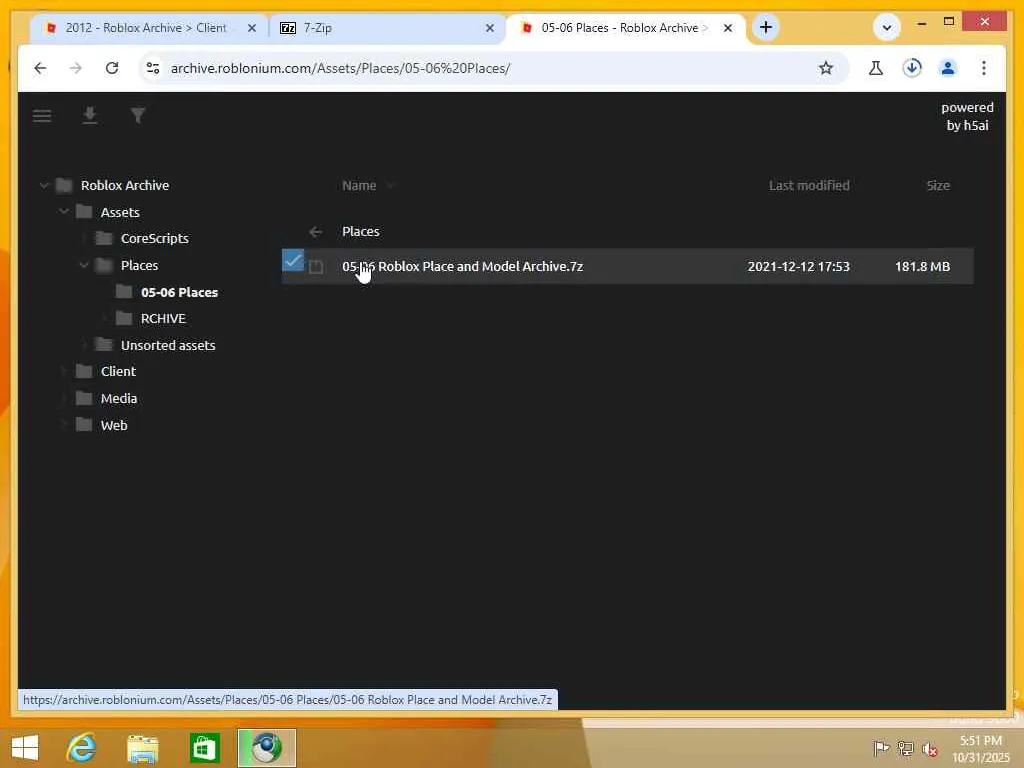This screenshot has width=1024, height=768.
Task: Sort the listing by Name
Action: pyautogui.click(x=359, y=185)
